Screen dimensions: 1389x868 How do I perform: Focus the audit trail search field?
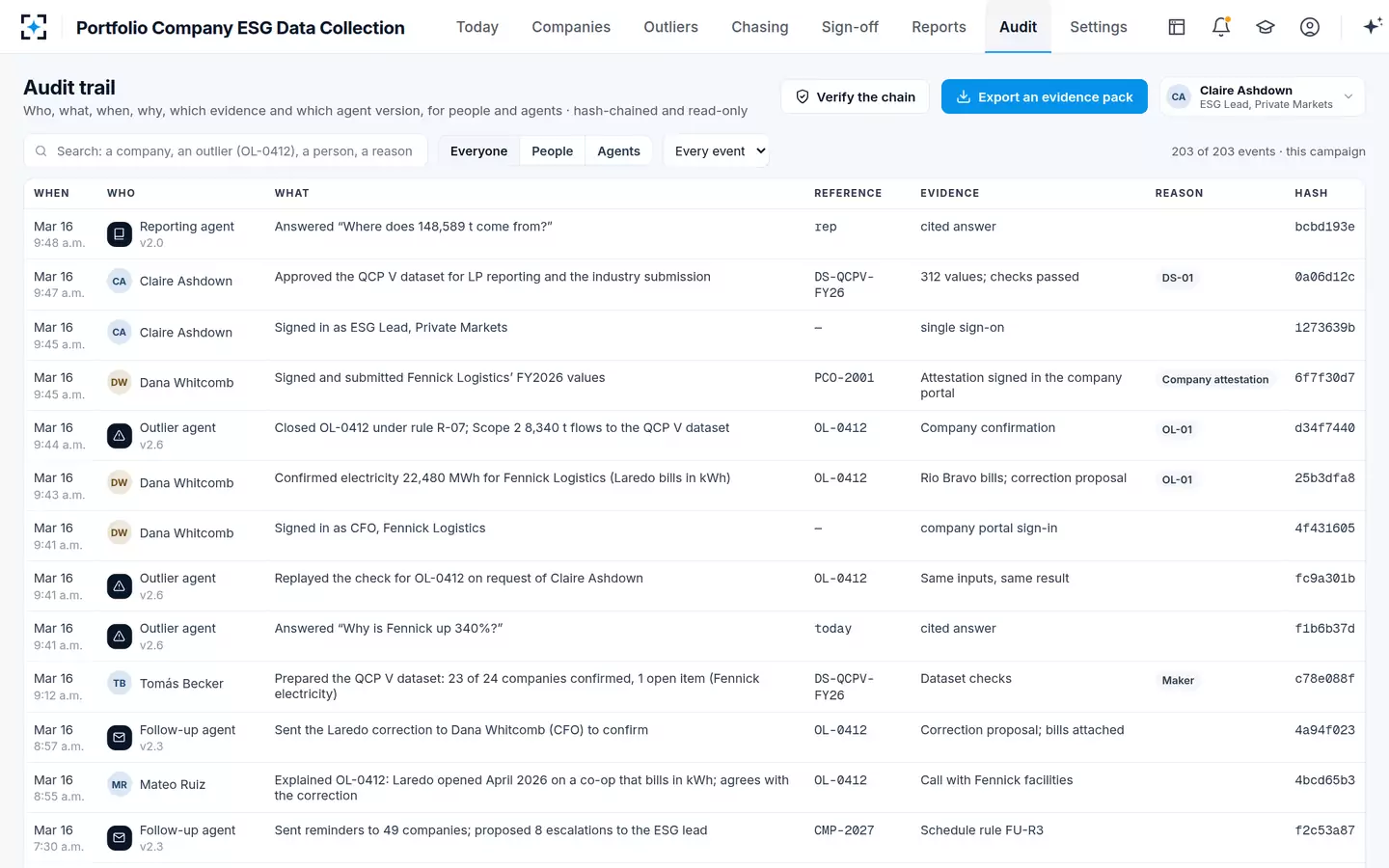tap(226, 151)
